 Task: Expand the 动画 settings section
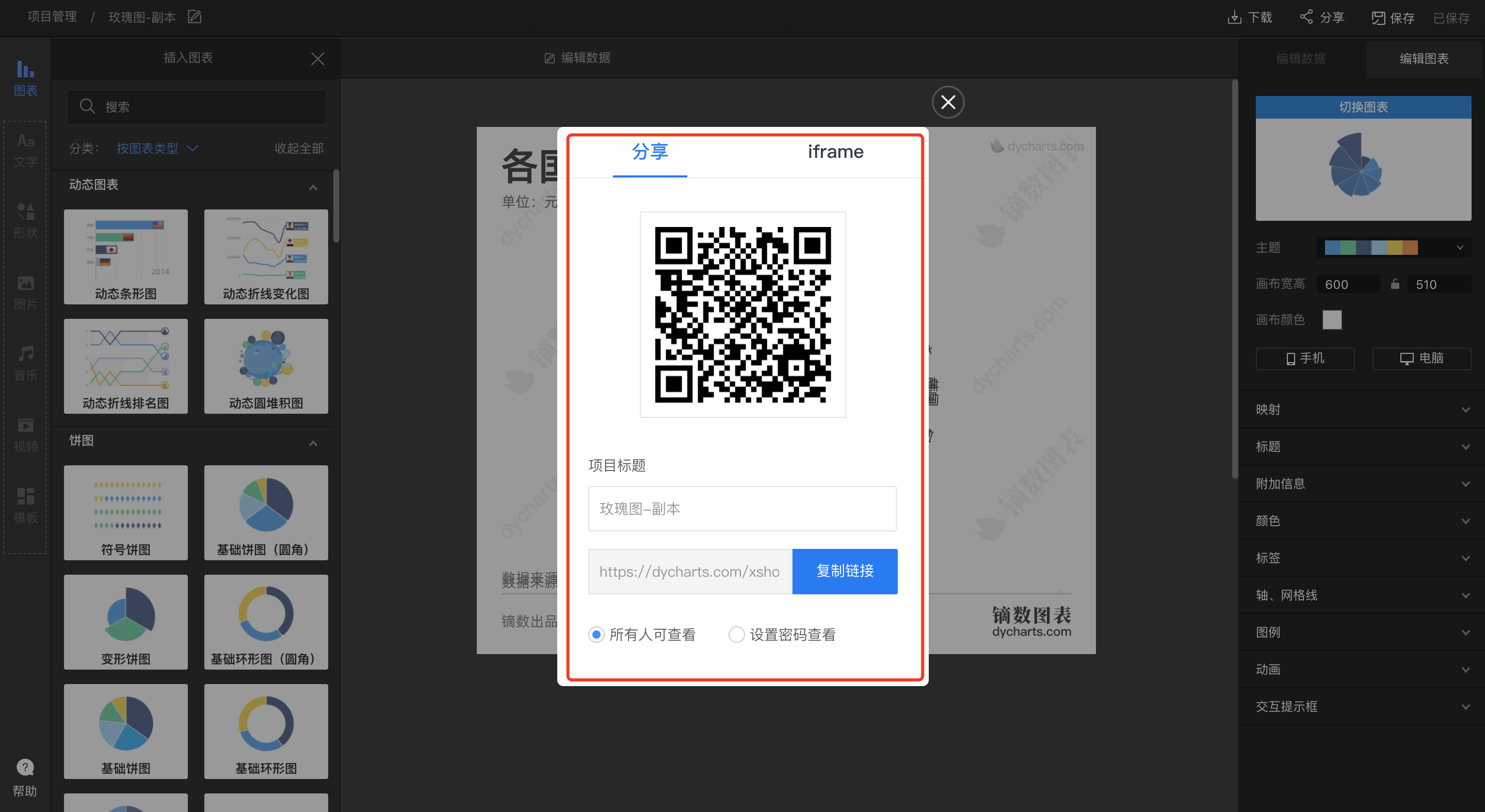coord(1362,670)
